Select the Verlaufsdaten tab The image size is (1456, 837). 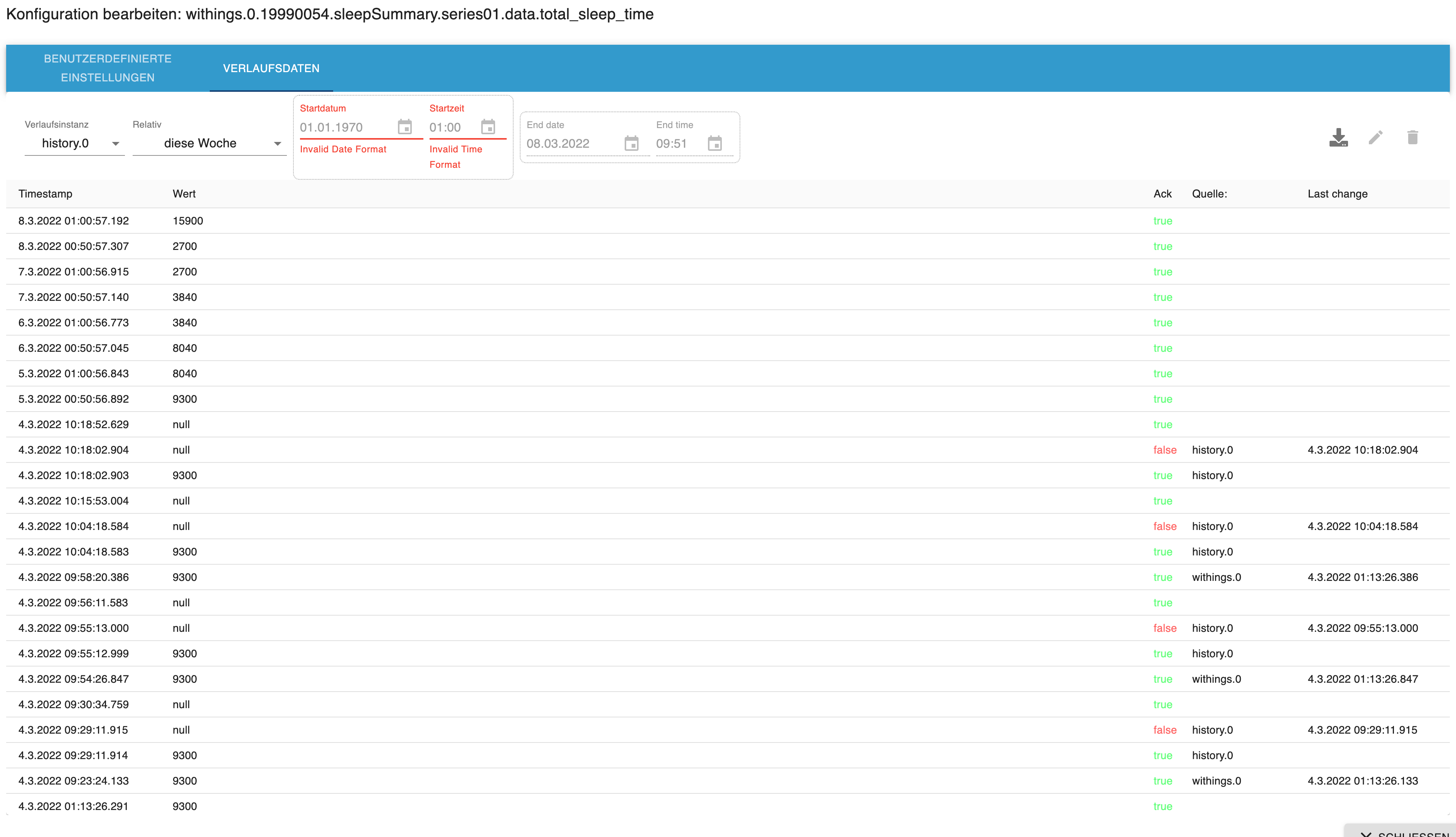[271, 68]
